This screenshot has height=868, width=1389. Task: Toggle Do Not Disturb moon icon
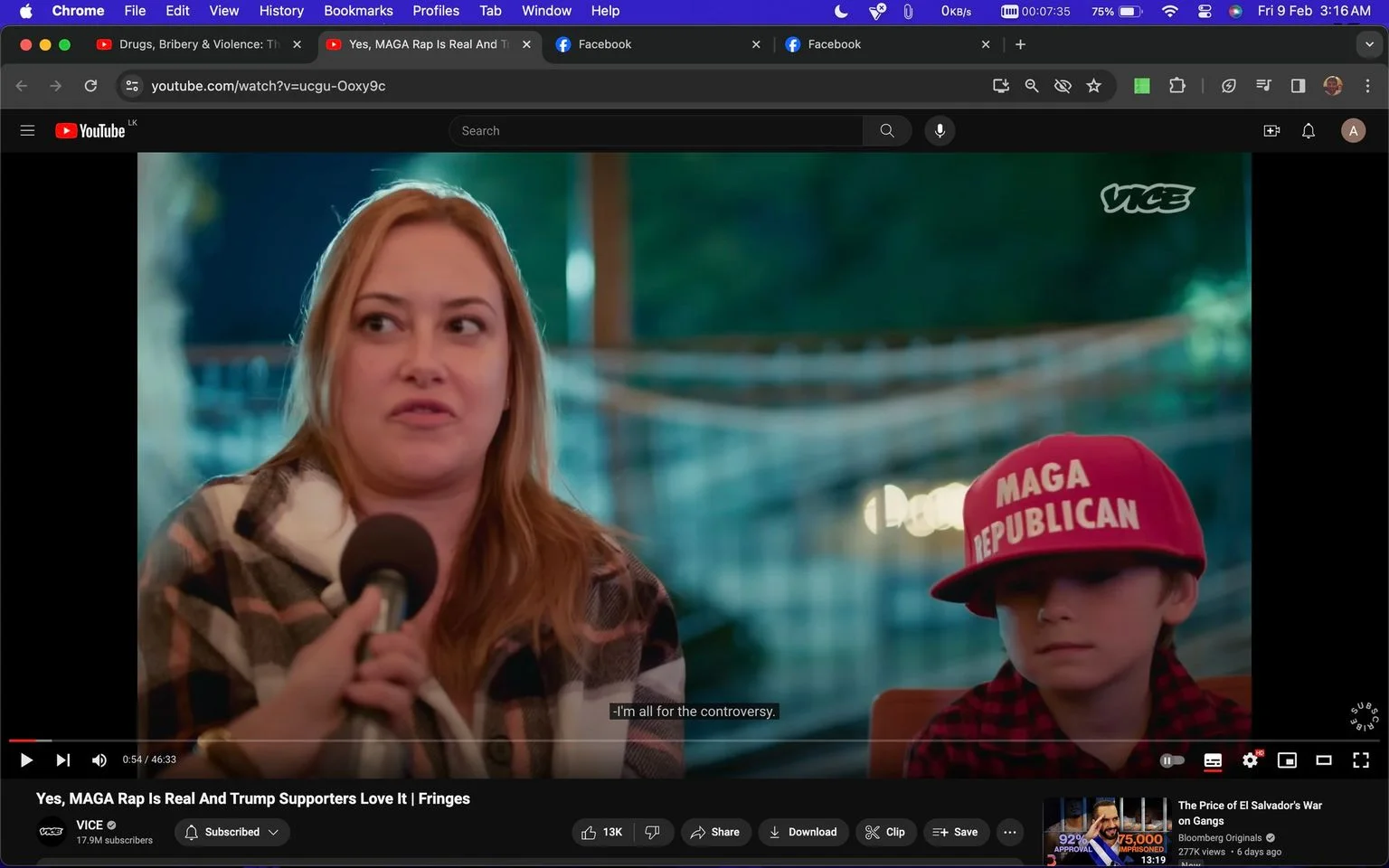(841, 11)
